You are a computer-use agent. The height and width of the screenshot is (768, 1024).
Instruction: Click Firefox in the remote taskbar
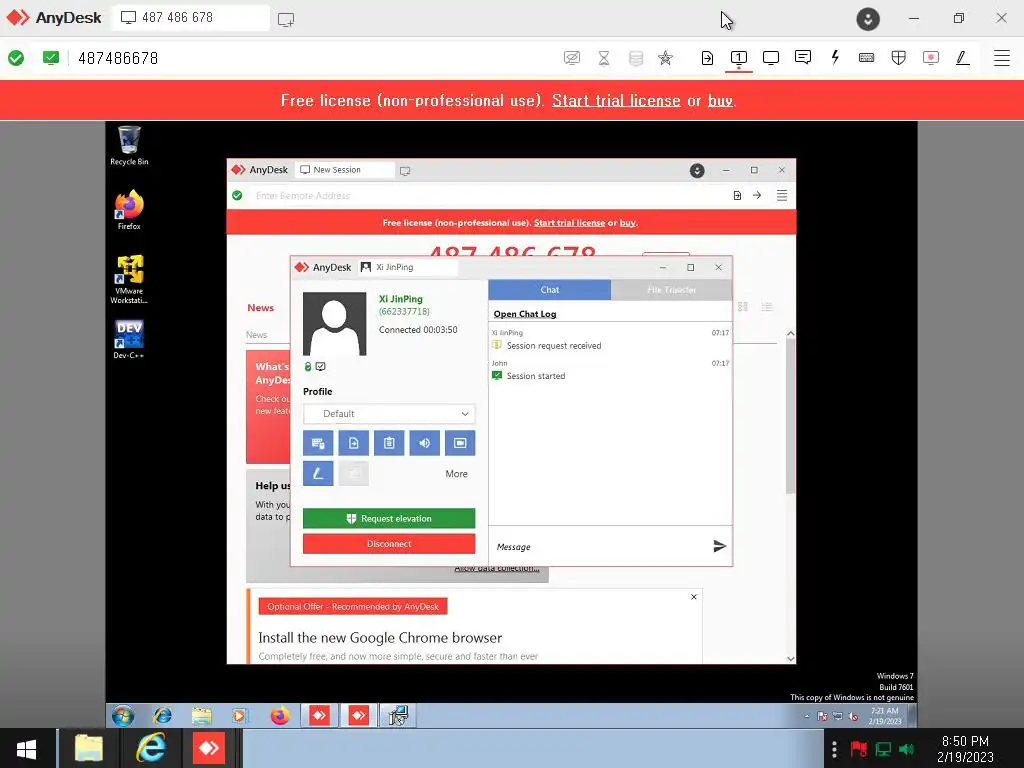(x=280, y=716)
